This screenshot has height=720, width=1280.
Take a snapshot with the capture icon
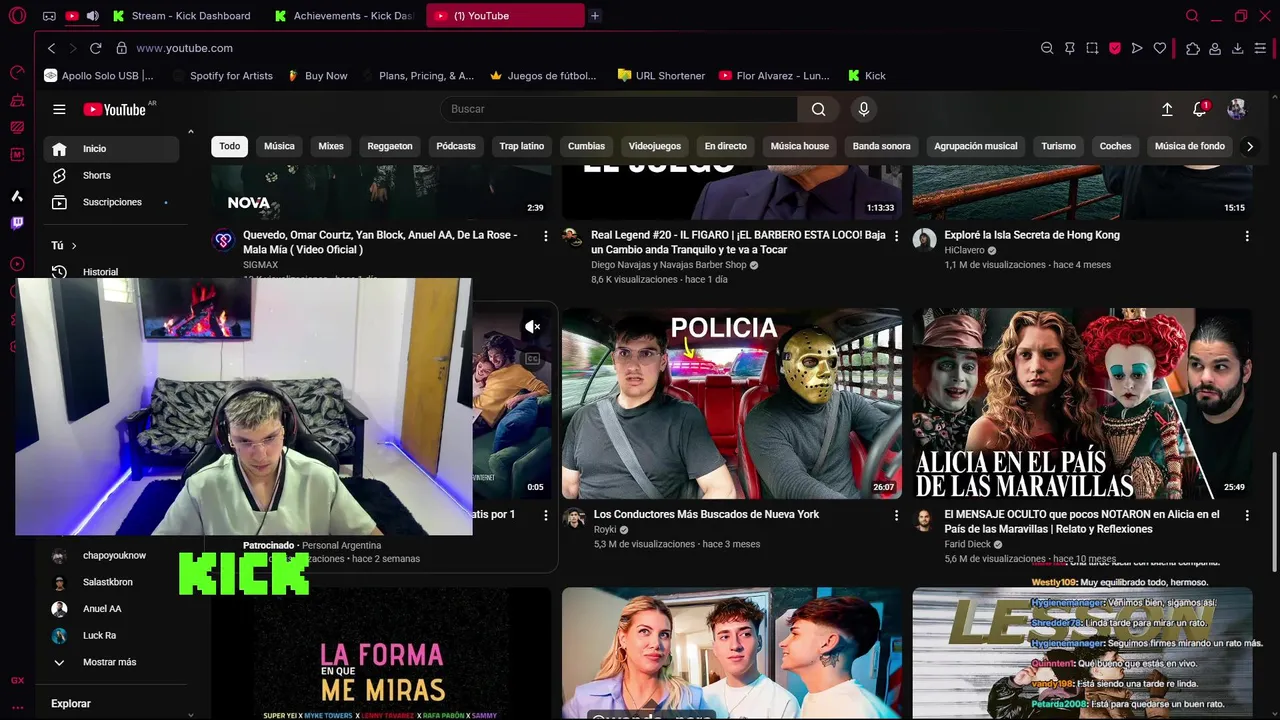tap(1092, 48)
